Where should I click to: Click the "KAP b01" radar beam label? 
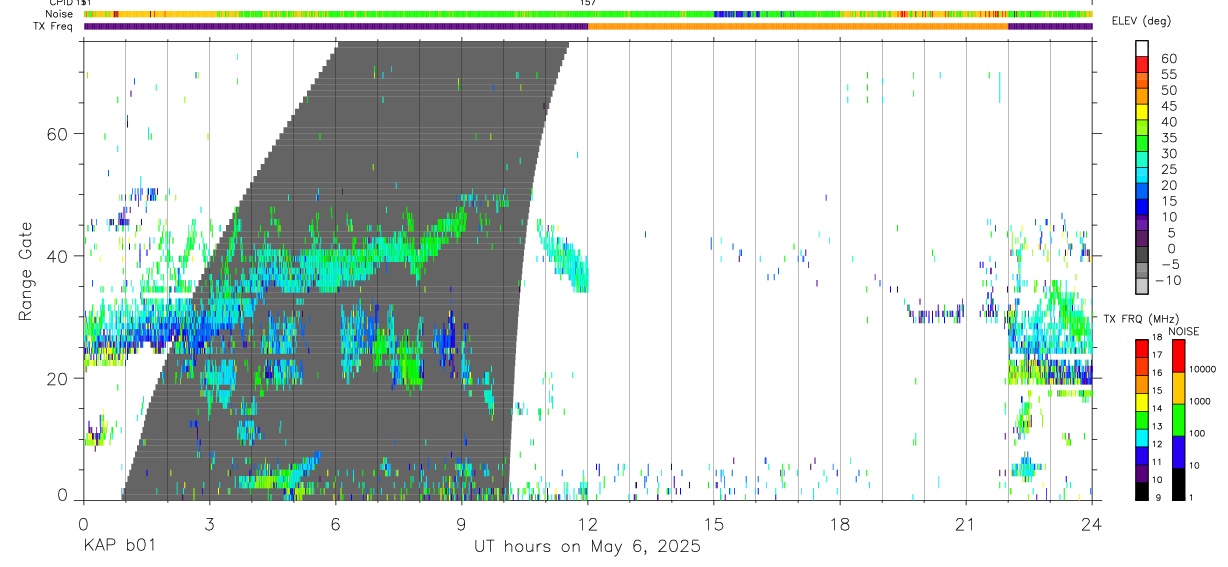coord(118,547)
